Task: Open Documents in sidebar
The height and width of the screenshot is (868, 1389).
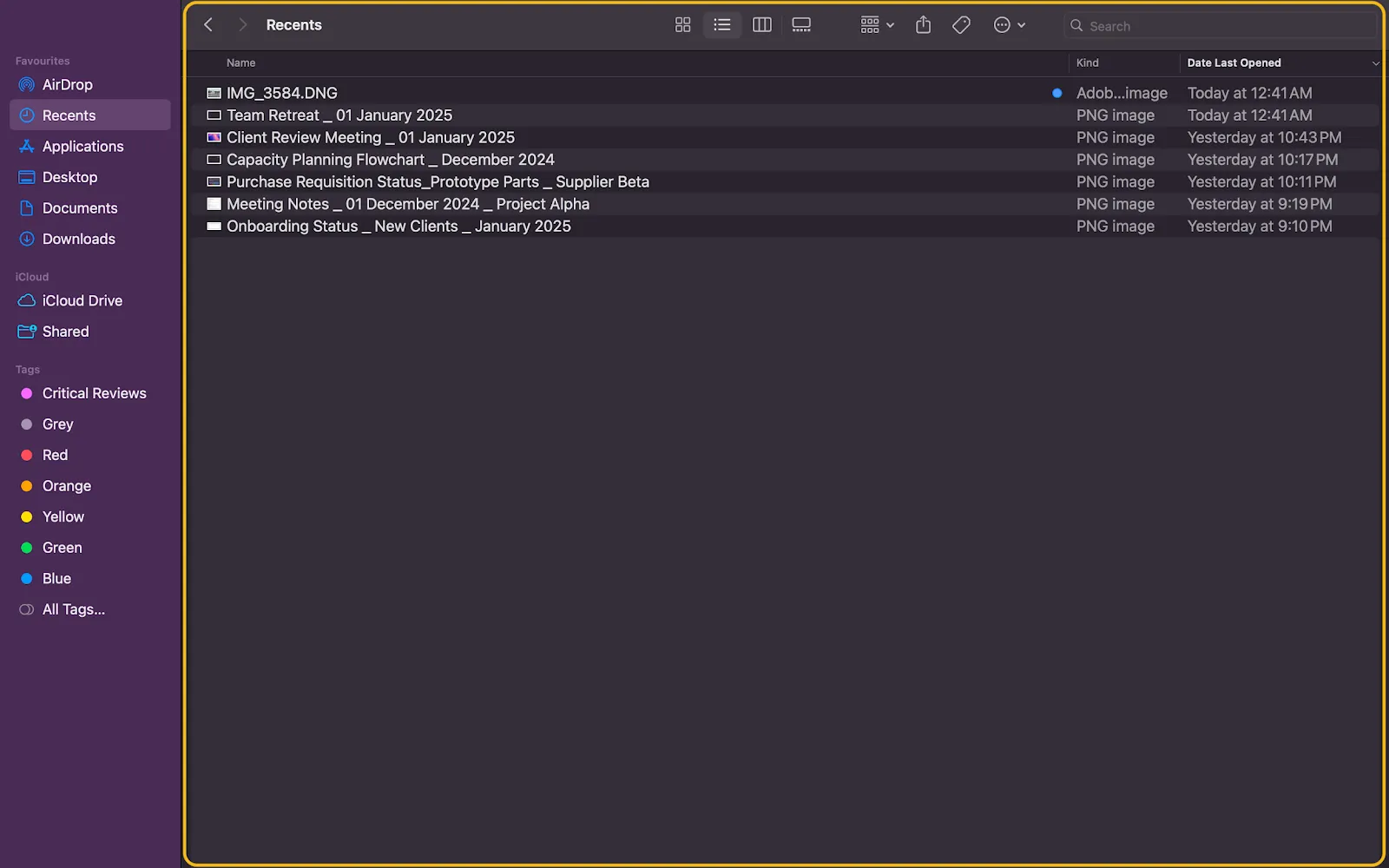Action: [90, 208]
